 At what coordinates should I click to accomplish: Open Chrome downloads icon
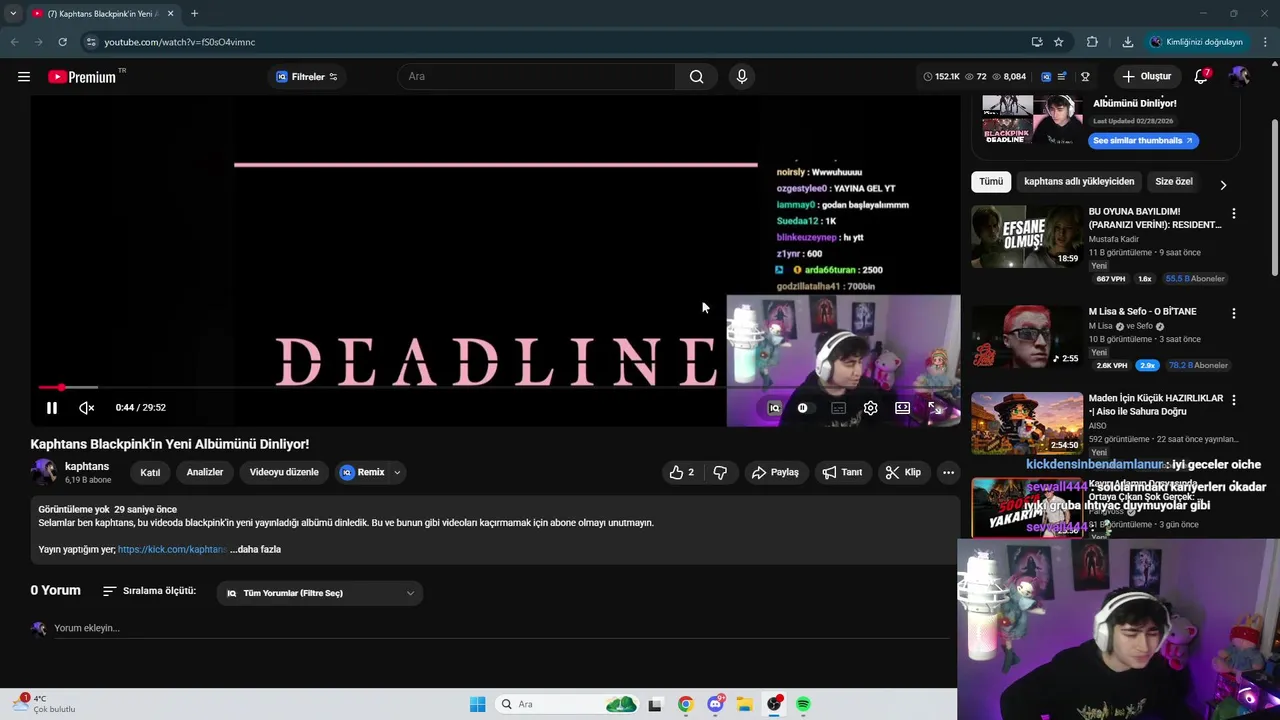coord(1128,42)
